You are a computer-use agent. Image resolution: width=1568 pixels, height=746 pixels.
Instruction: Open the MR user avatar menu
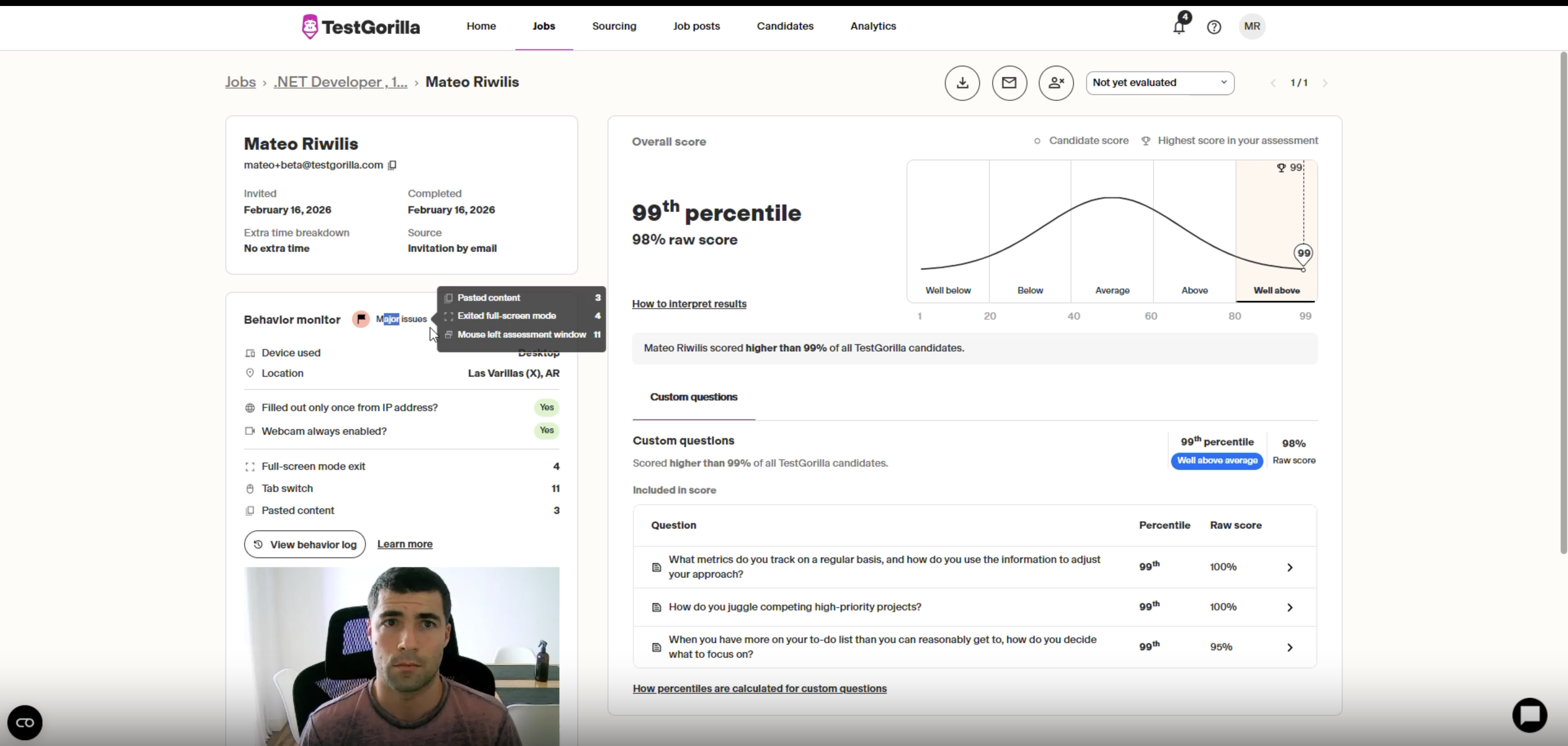(x=1252, y=26)
